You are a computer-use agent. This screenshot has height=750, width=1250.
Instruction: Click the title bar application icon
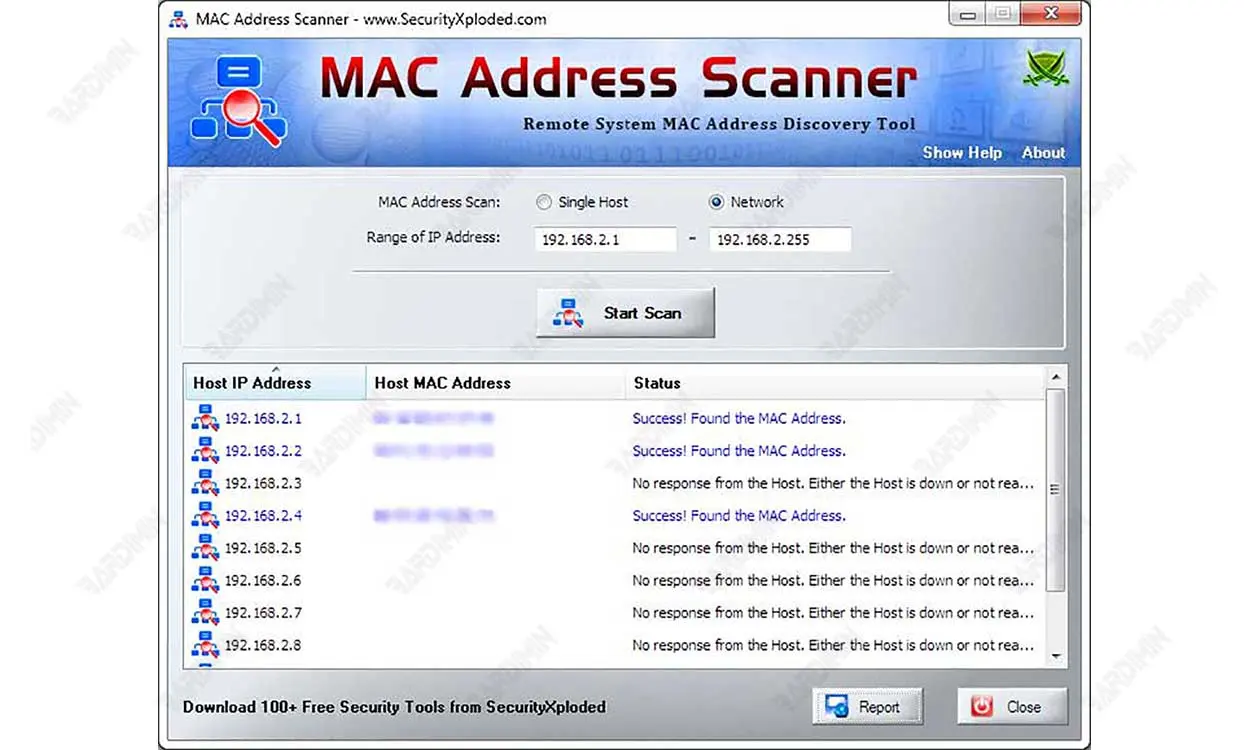(179, 19)
